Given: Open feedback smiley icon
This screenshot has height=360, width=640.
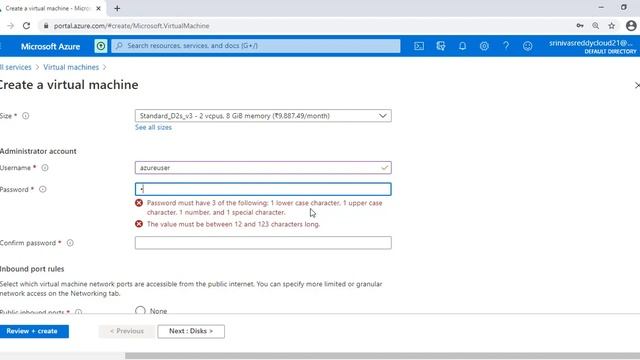Looking at the screenshot, I should tap(527, 46).
